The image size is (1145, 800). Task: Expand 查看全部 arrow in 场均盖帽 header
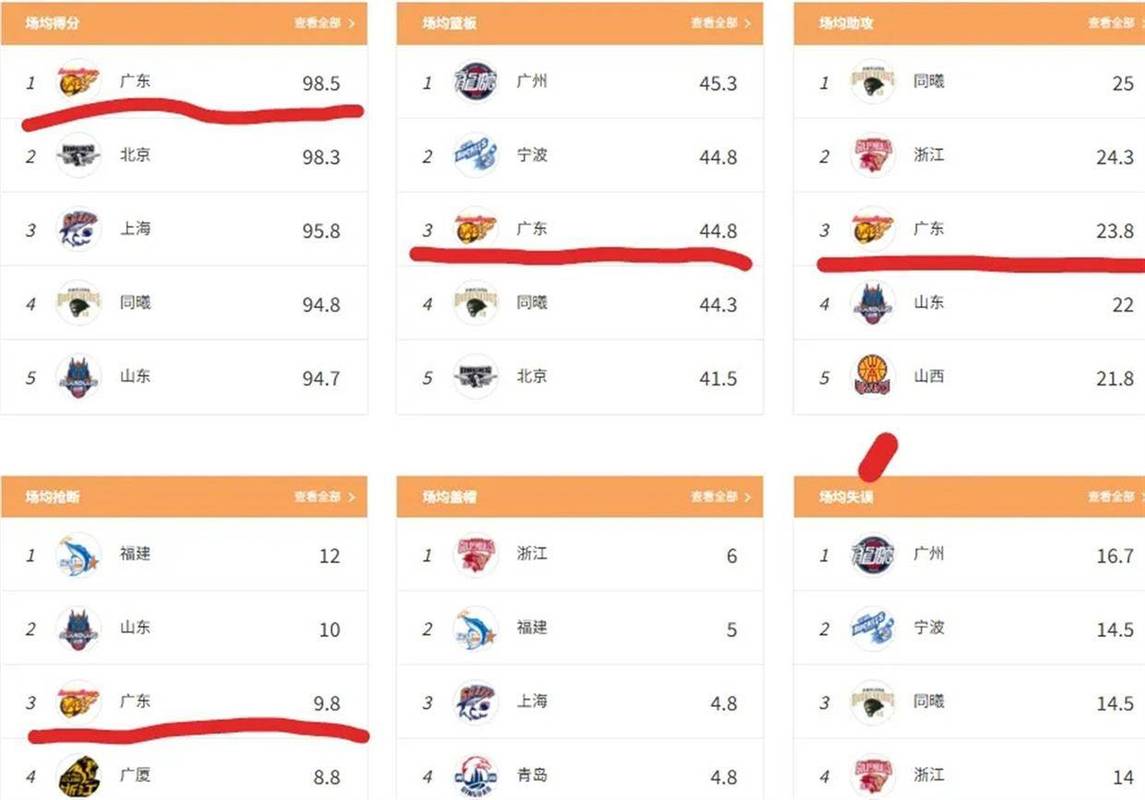pyautogui.click(x=748, y=497)
